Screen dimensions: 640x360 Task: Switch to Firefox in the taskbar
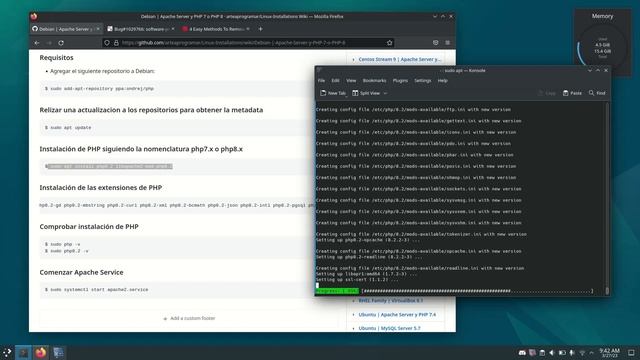(40, 353)
